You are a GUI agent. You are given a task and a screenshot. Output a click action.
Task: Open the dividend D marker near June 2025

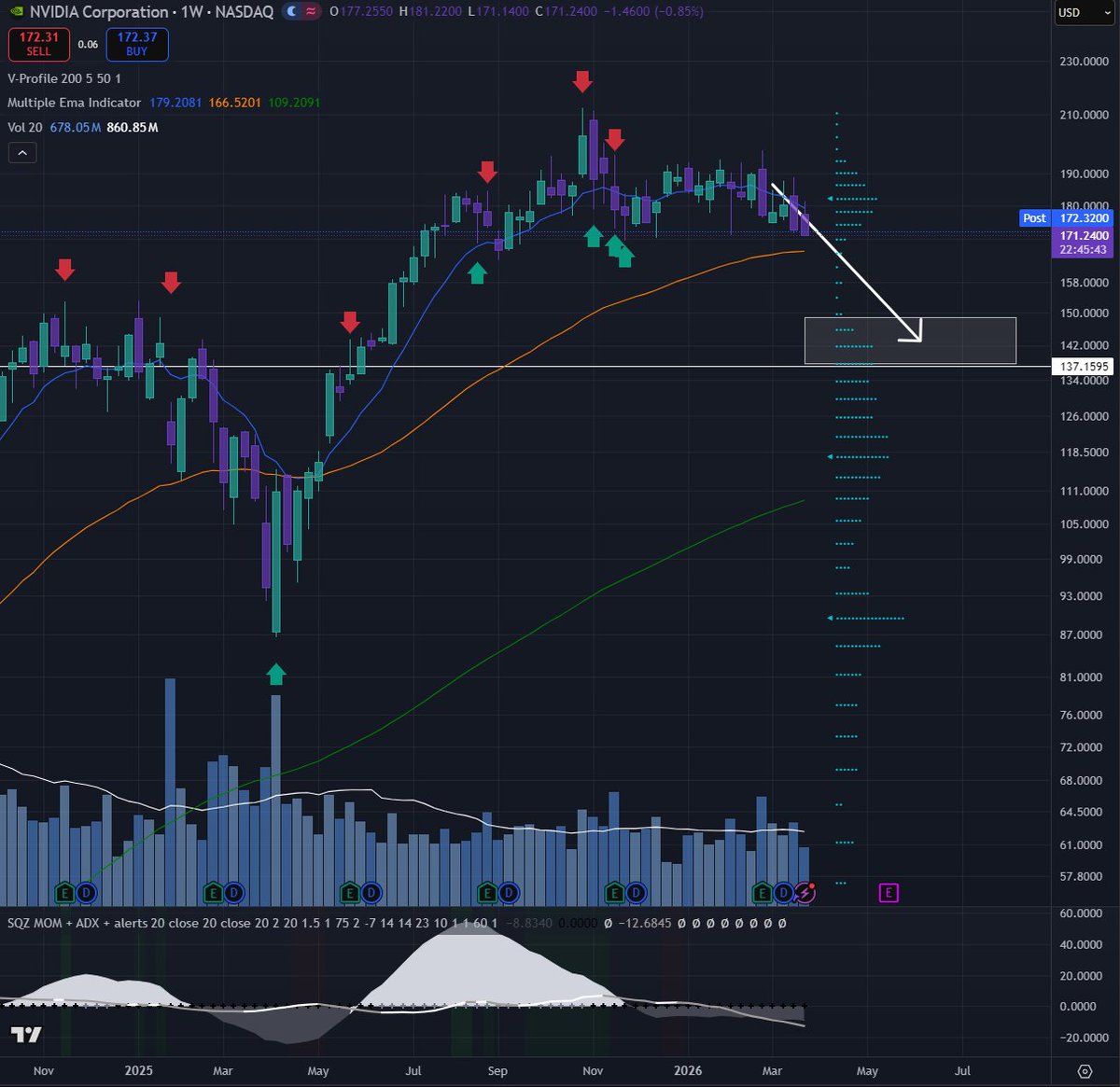(x=371, y=893)
